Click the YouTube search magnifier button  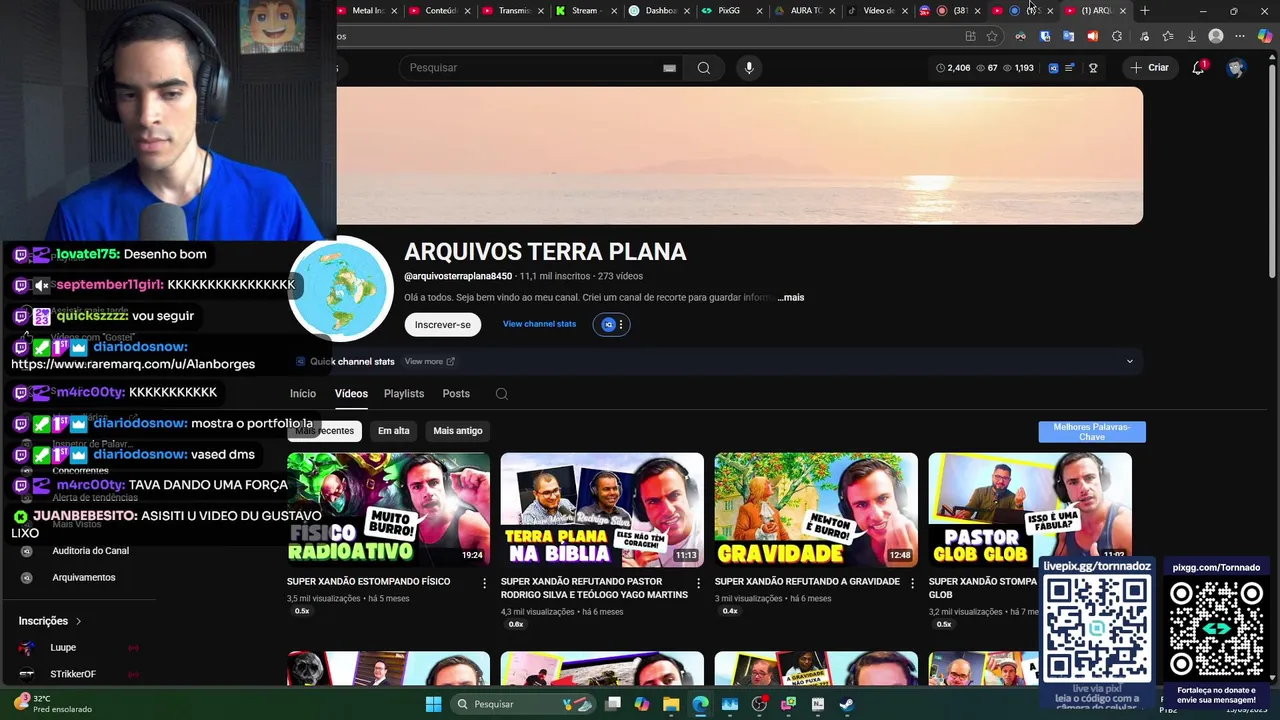point(704,68)
